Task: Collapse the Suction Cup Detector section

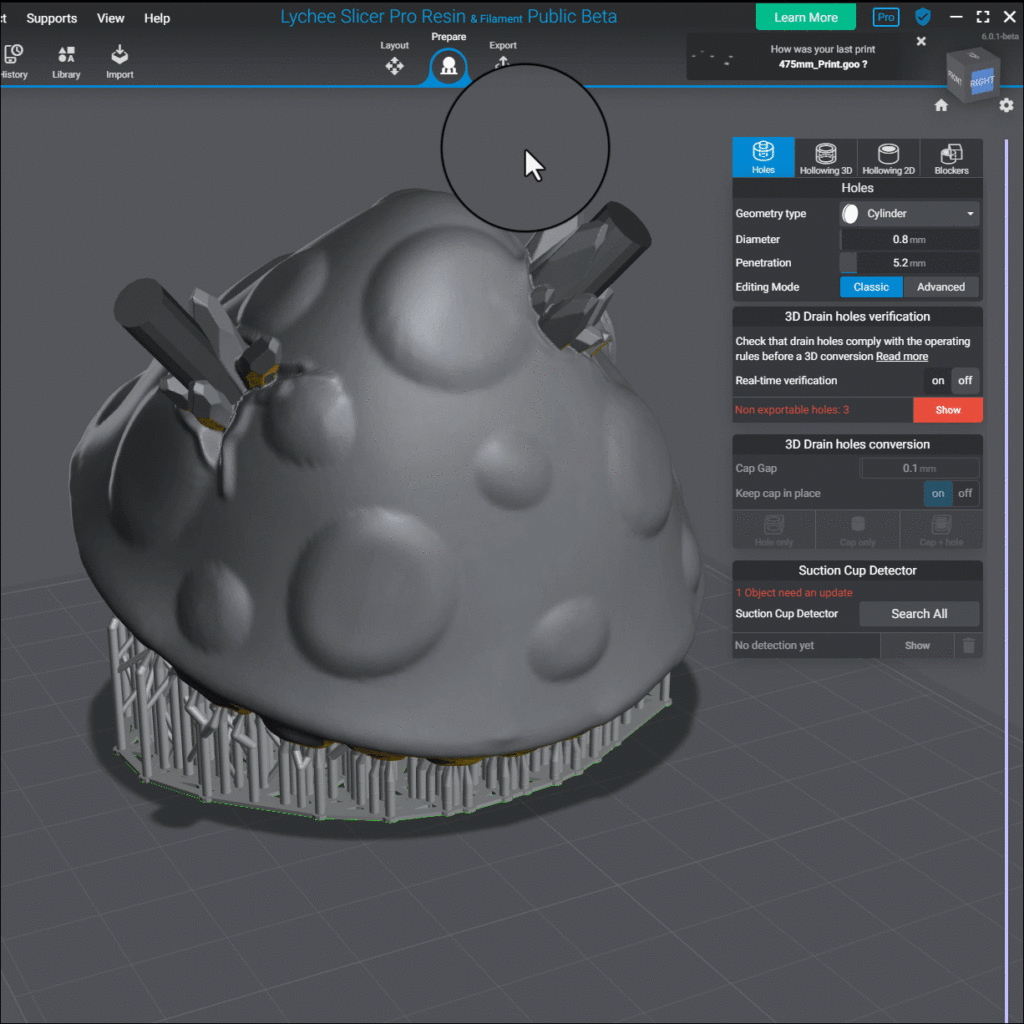Action: click(857, 570)
